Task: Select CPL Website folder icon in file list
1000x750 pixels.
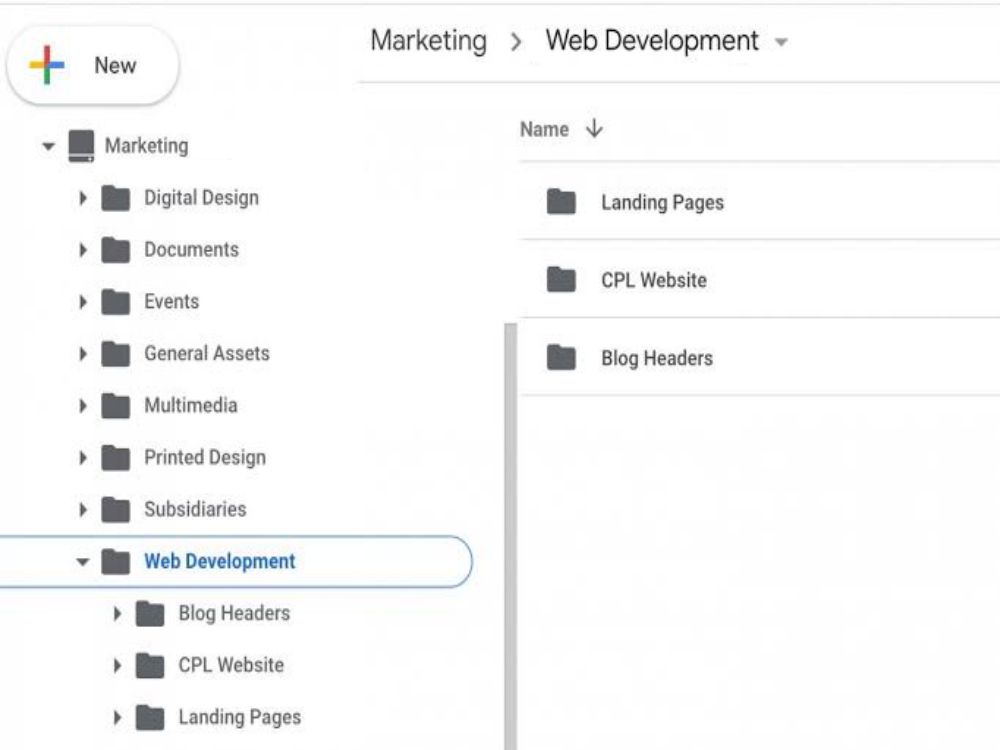Action: pos(561,280)
